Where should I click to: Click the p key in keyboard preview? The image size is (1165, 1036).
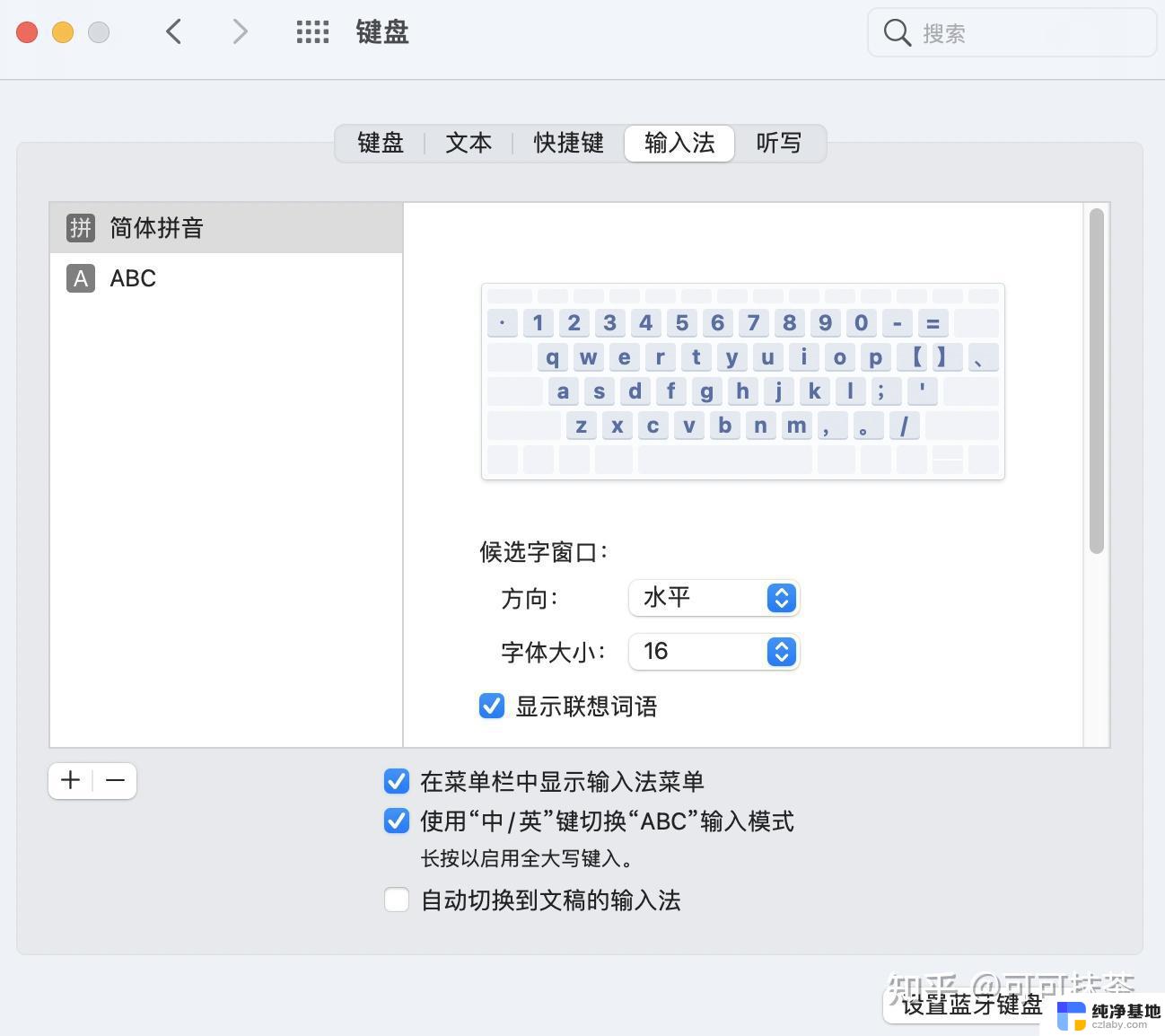tap(875, 357)
